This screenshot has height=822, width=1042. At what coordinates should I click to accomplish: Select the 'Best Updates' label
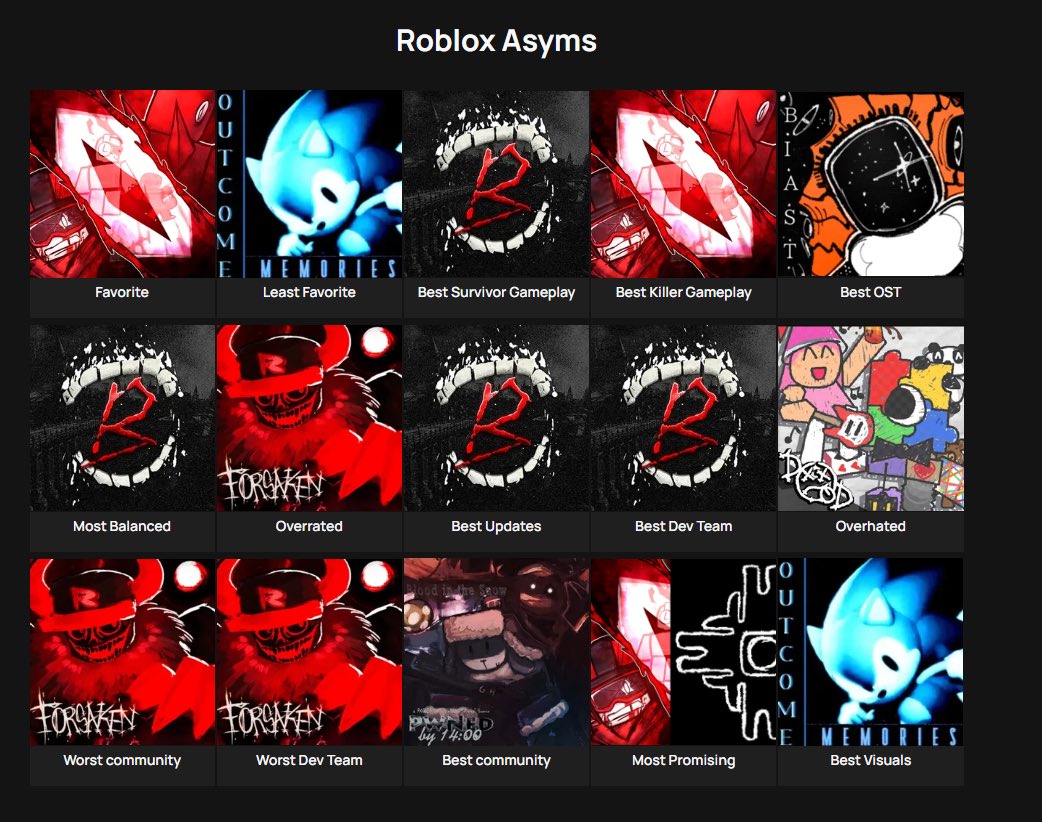[496, 526]
